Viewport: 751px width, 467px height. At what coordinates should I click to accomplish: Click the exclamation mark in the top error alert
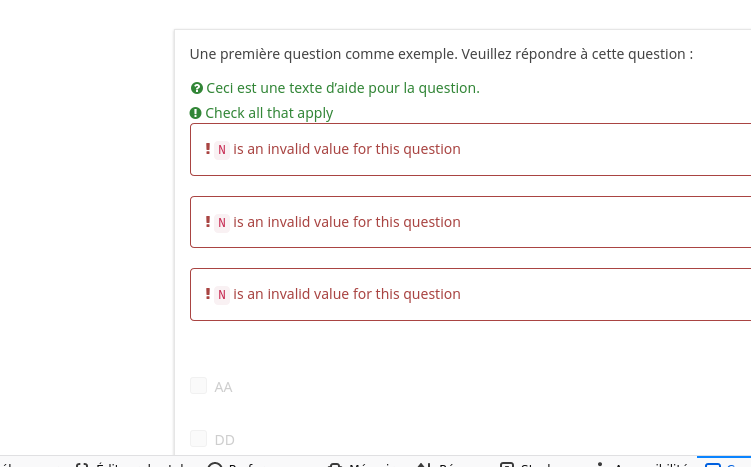[x=208, y=149]
